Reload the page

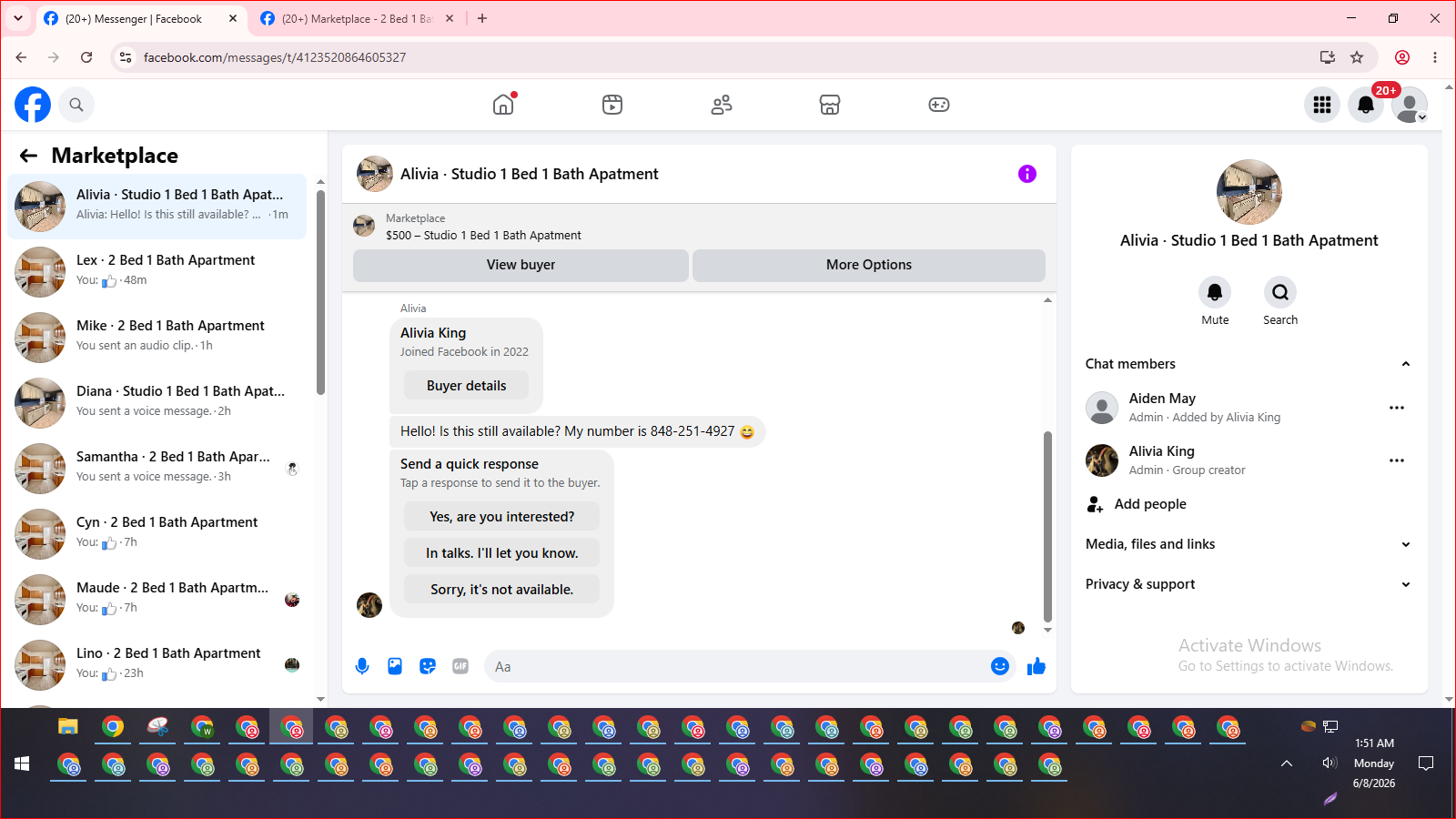tap(86, 57)
